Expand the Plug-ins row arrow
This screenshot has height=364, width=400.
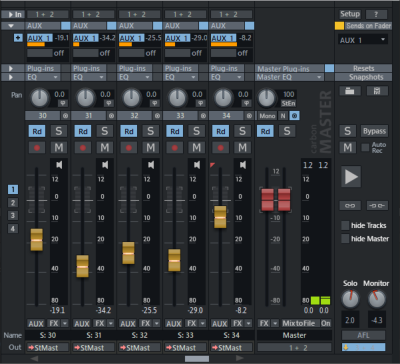11,68
